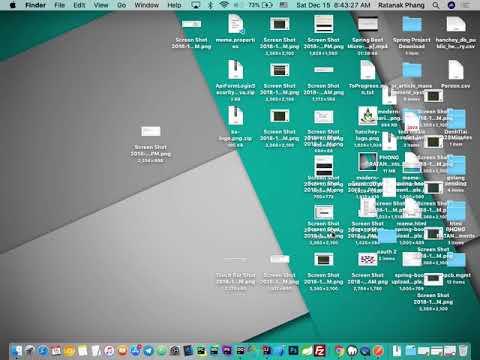Open the Go menu
480x360 pixels.
tap(122, 5)
